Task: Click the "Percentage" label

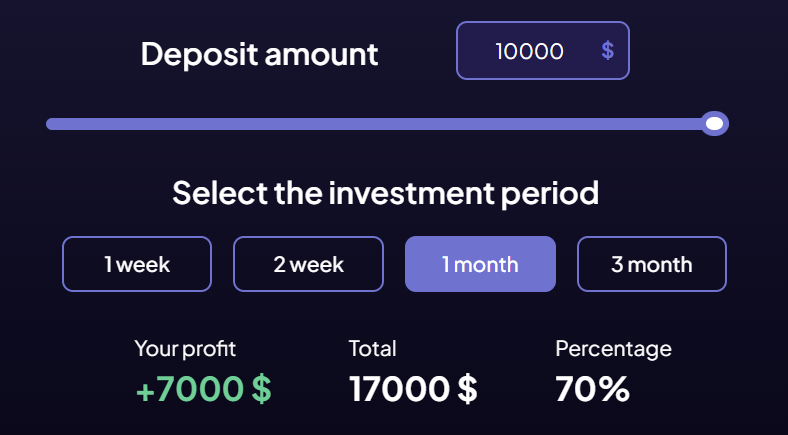Action: pyautogui.click(x=613, y=349)
